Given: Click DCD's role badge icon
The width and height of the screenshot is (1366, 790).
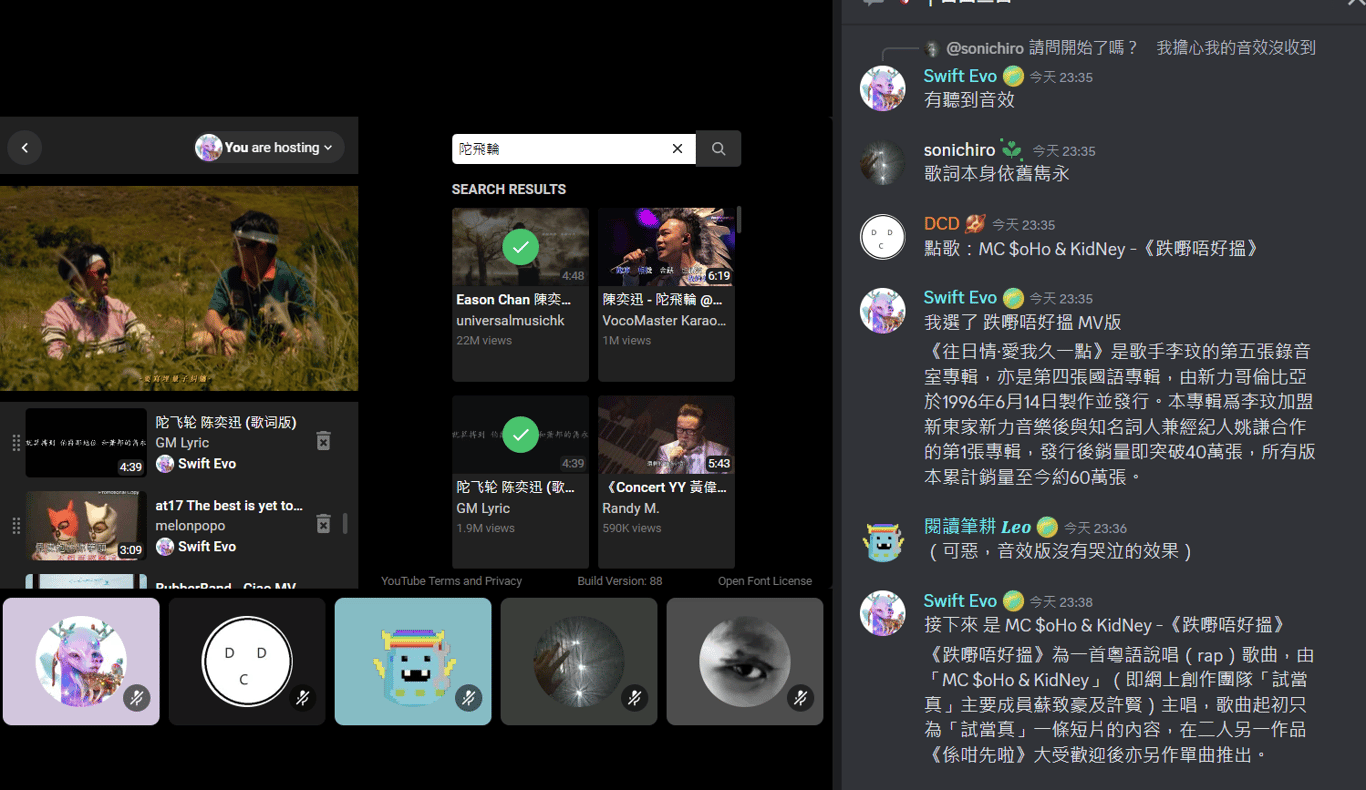Looking at the screenshot, I should pos(975,224).
